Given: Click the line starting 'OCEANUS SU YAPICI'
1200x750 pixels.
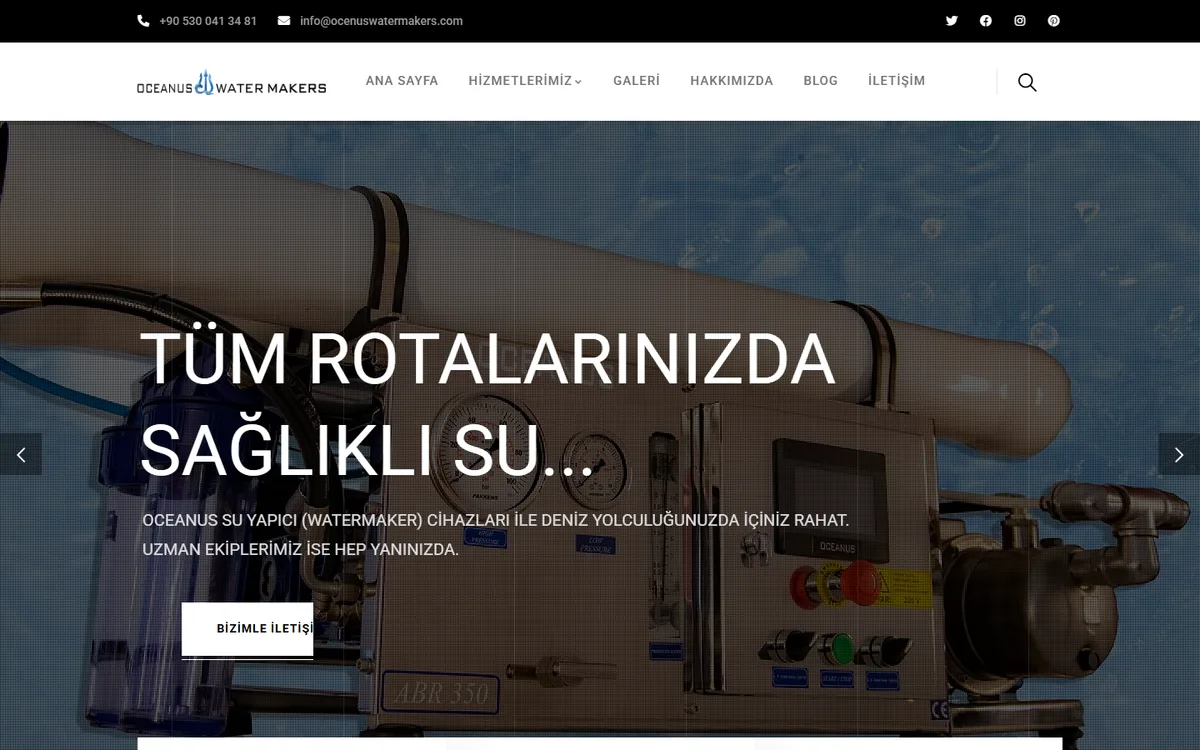Looking at the screenshot, I should point(496,521).
